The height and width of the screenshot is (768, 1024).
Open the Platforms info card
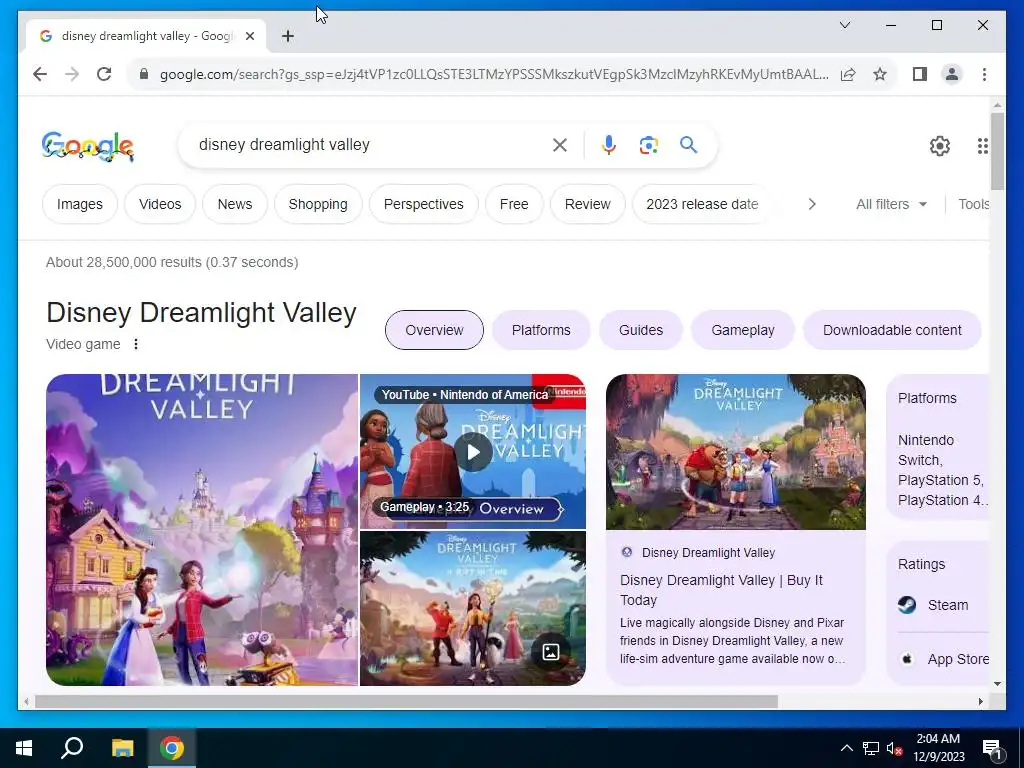938,447
